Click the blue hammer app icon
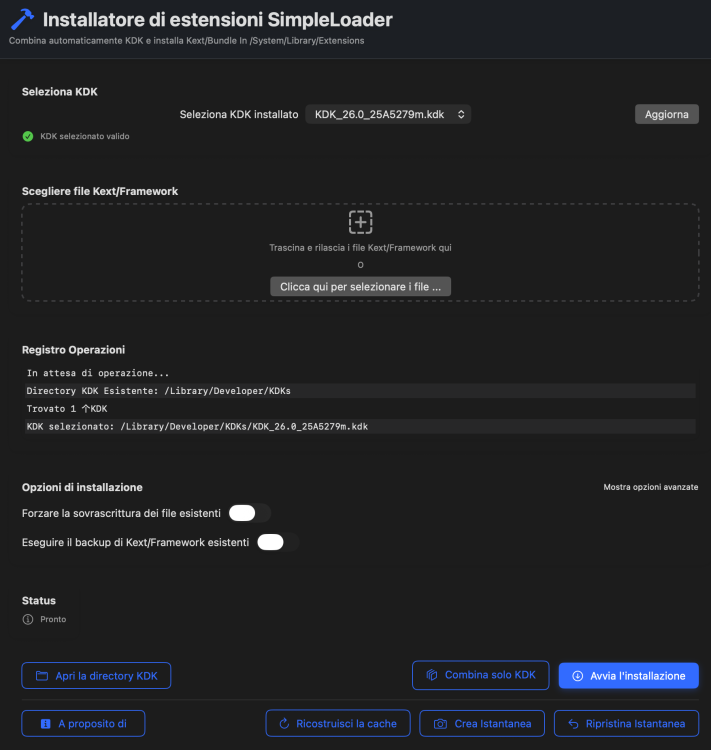 click(22, 19)
